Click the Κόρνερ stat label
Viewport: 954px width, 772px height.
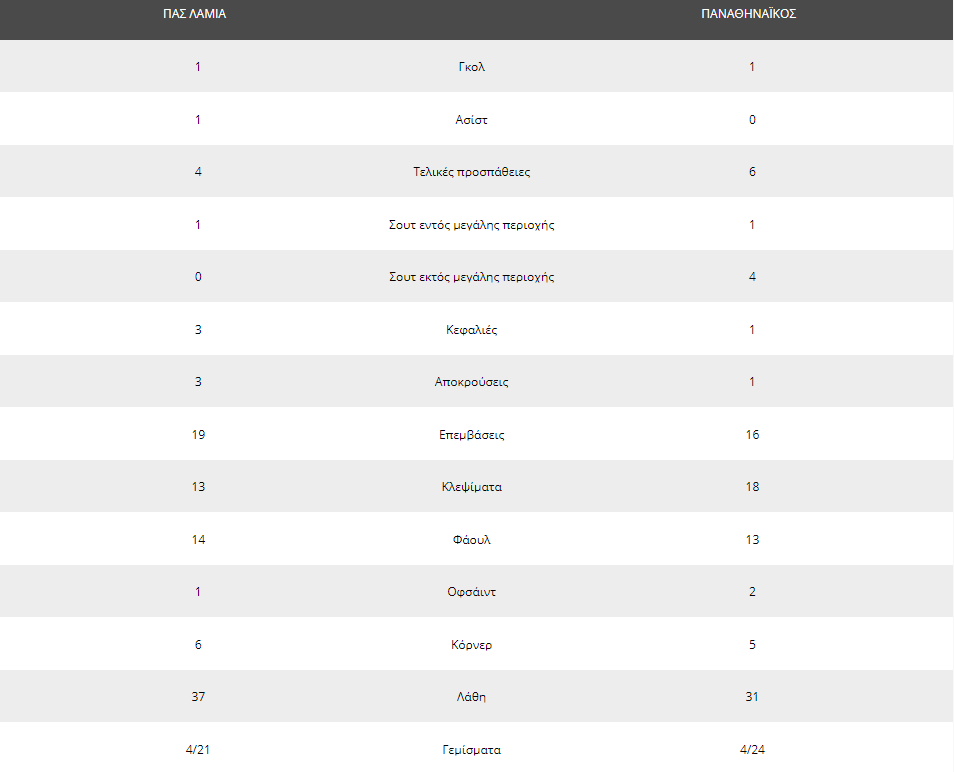click(x=472, y=645)
